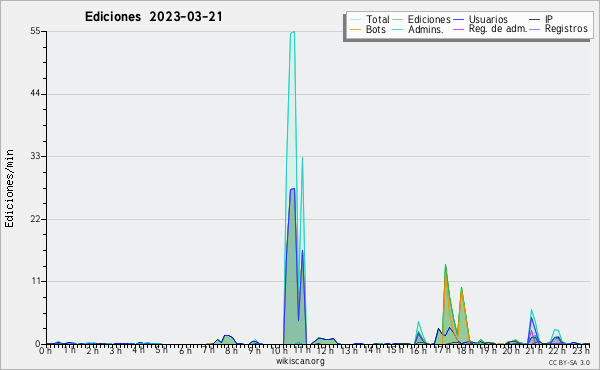600x370 pixels.
Task: Click the CC BY-SA 3.0 license text
Action: pyautogui.click(x=569, y=362)
